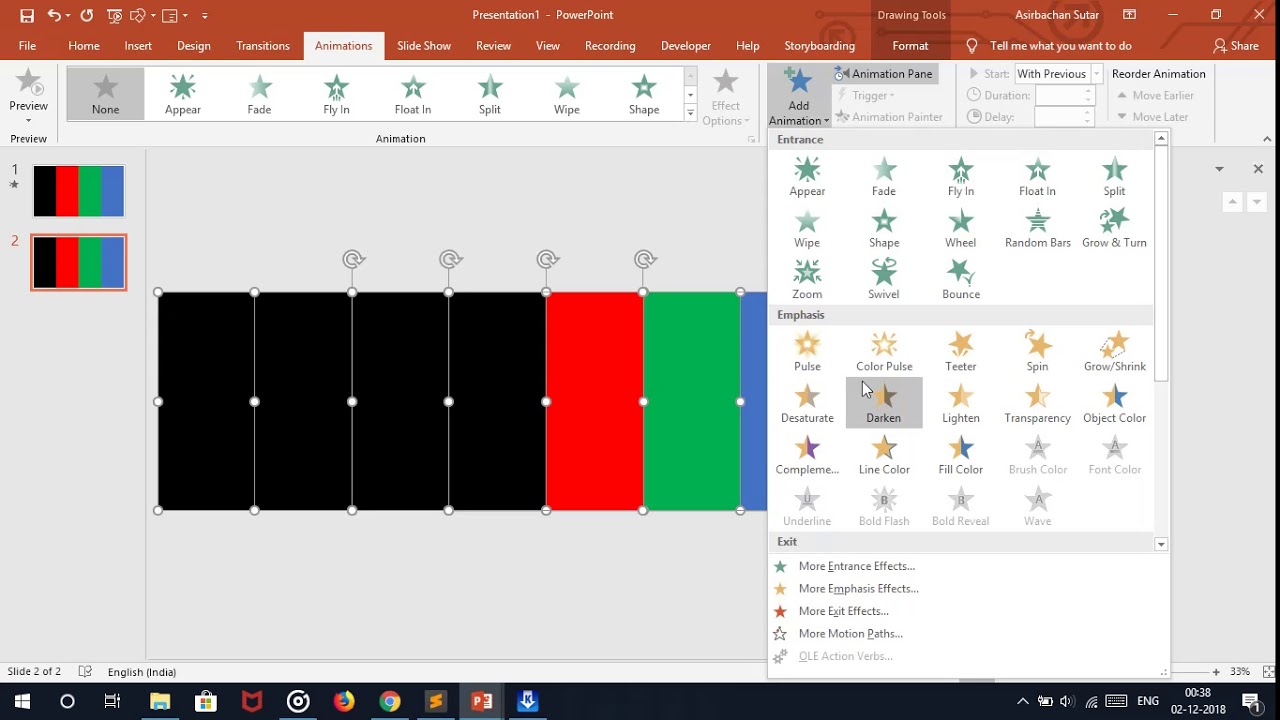Image resolution: width=1280 pixels, height=720 pixels.
Task: Open File Explorer from the taskbar
Action: coord(160,701)
